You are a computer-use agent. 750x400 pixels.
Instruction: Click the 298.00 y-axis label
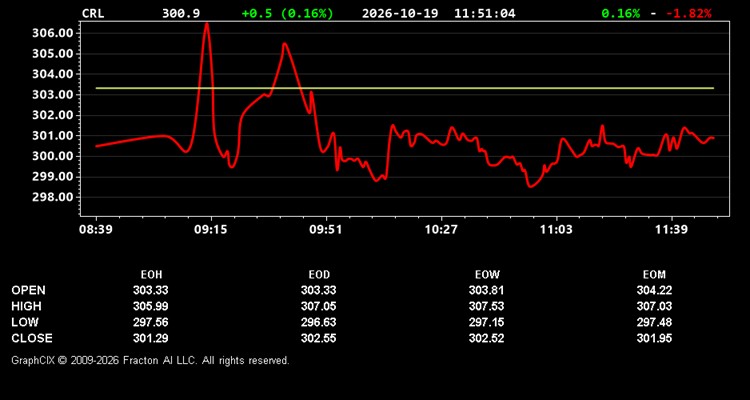(x=52, y=198)
